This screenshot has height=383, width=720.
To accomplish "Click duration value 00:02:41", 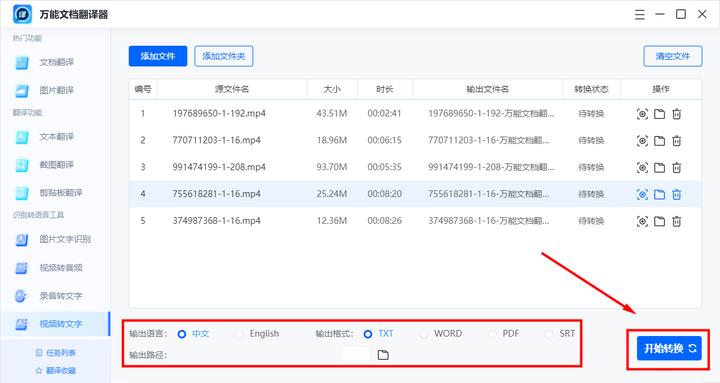I will (384, 113).
